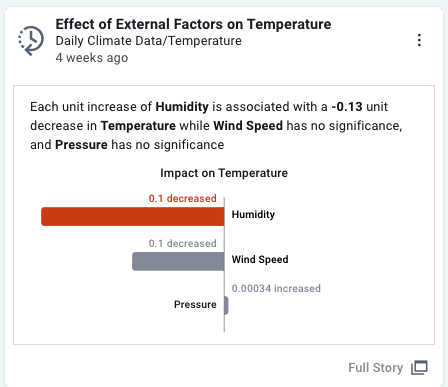Open the three-dot more options menu
448x387 pixels.
click(x=419, y=40)
